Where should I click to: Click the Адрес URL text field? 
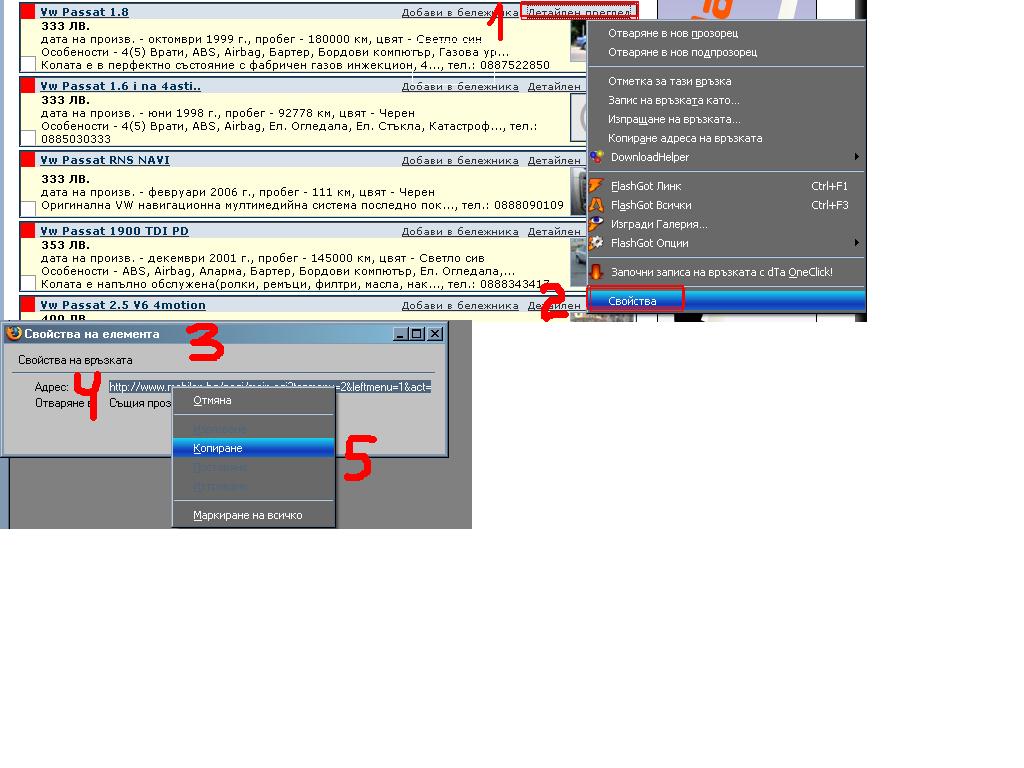(x=270, y=387)
